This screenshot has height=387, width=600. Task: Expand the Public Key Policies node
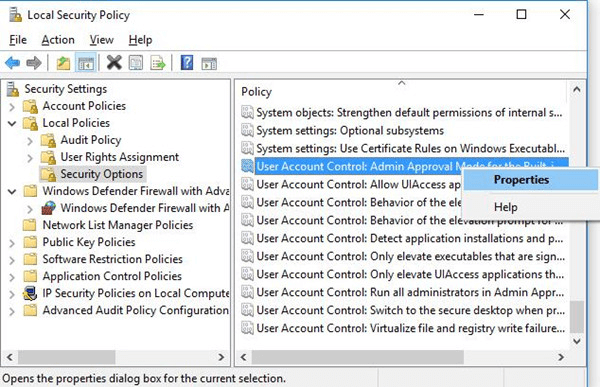click(12, 243)
